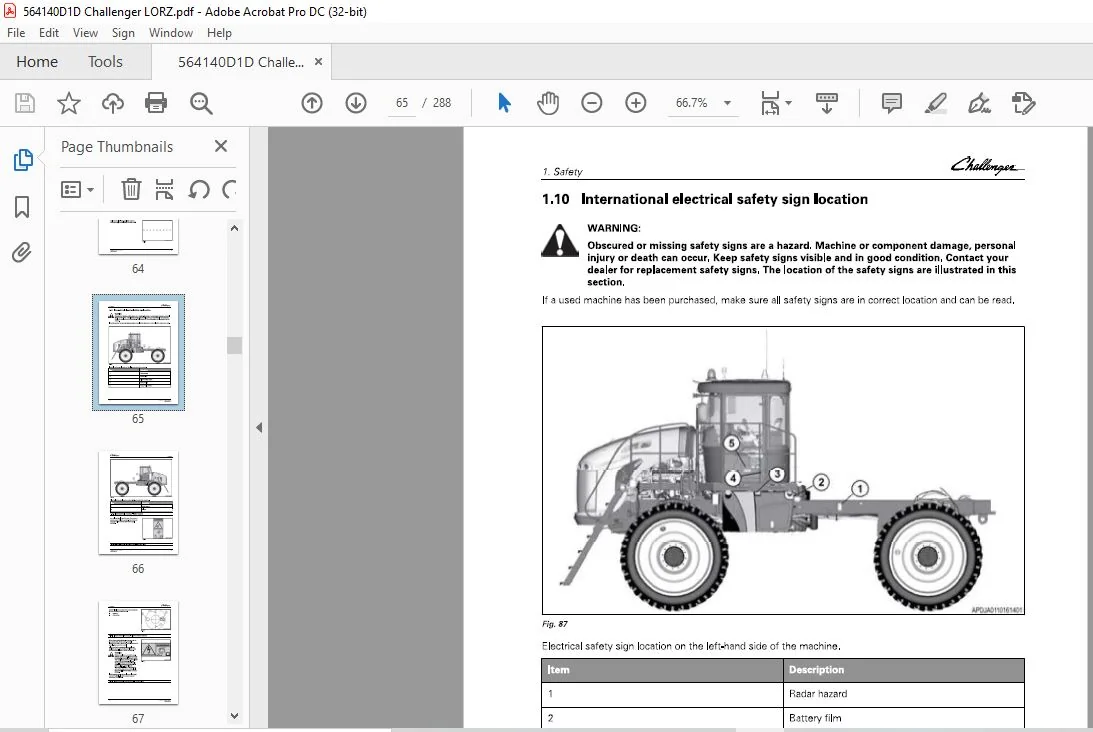Click the thumbnail panel scrollbar handle
The width and height of the screenshot is (1093, 732).
pyautogui.click(x=234, y=346)
